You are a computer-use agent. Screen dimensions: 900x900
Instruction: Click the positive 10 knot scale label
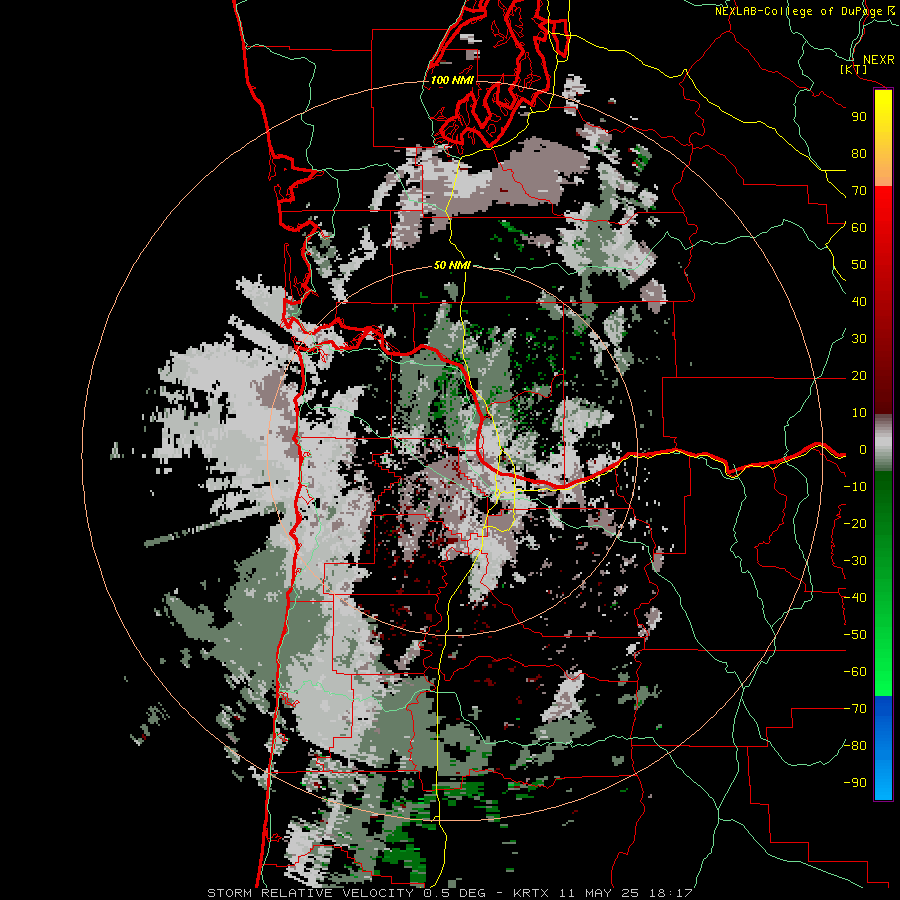tap(859, 413)
